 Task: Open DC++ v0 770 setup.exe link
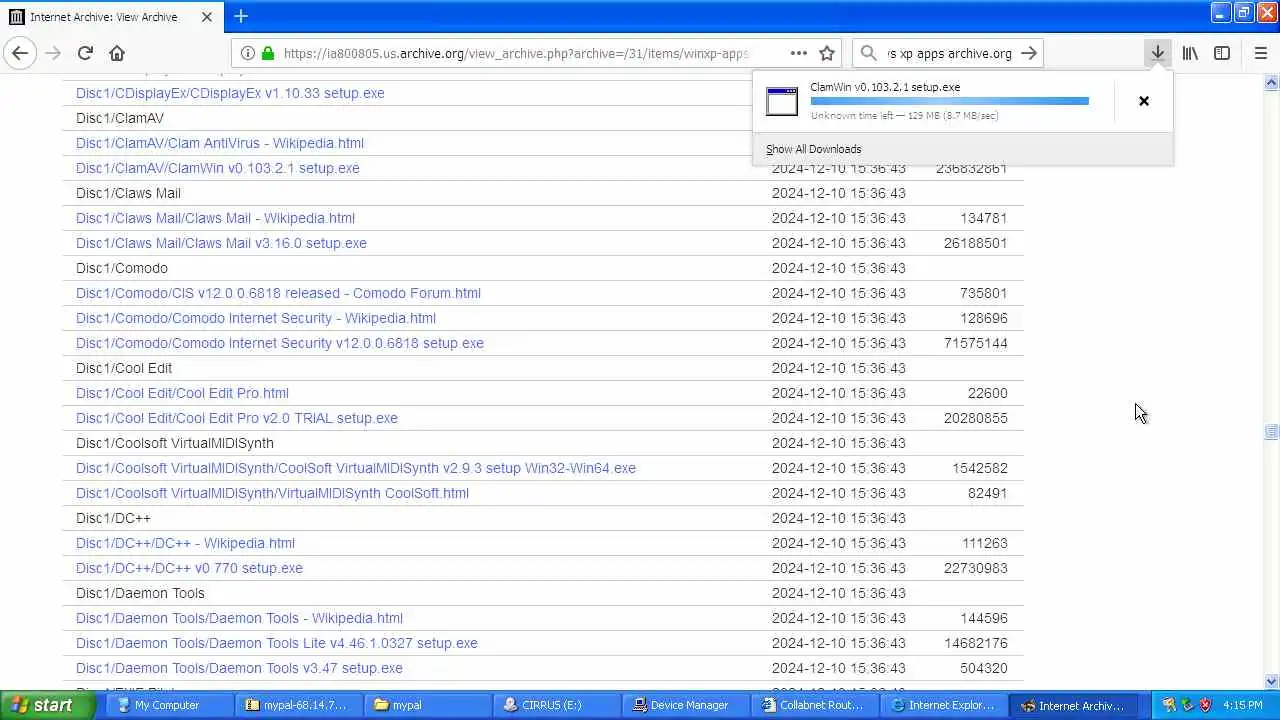(189, 568)
